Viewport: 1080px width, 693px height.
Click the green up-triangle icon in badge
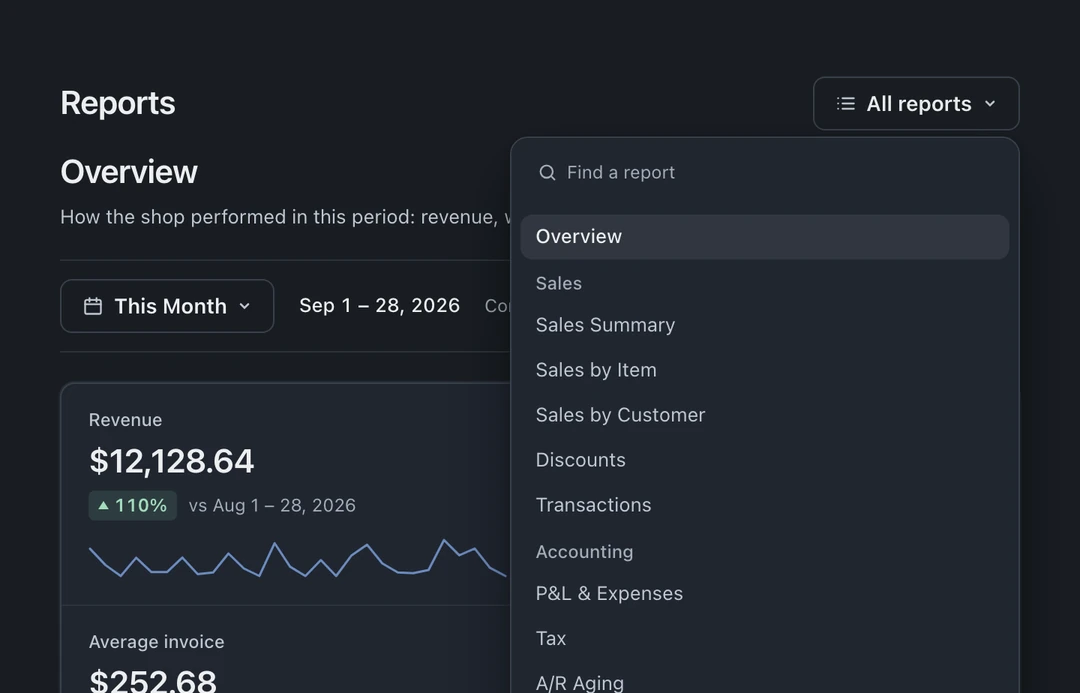click(x=103, y=506)
